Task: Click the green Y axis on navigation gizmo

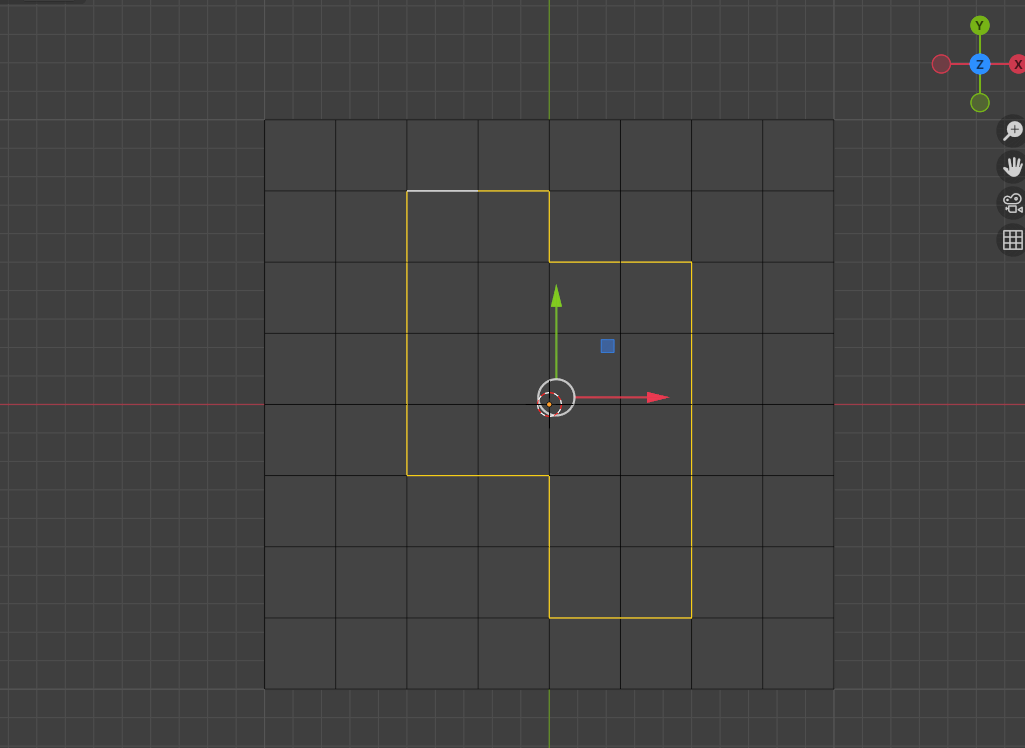Action: (x=979, y=26)
